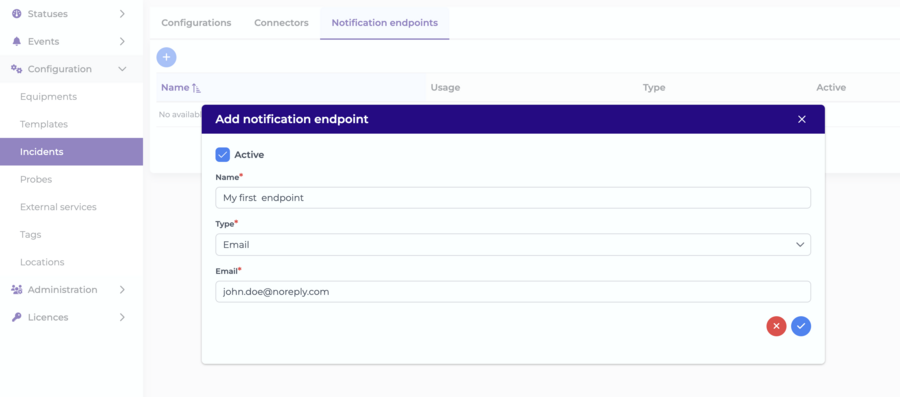Click the Statuses menu label

48,14
